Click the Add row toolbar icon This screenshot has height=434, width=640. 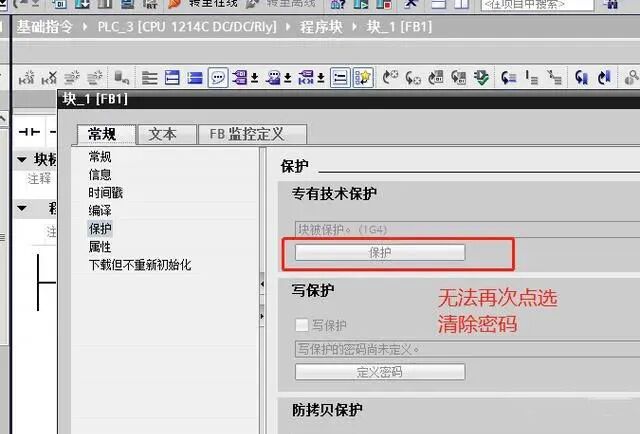pyautogui.click(x=95, y=77)
